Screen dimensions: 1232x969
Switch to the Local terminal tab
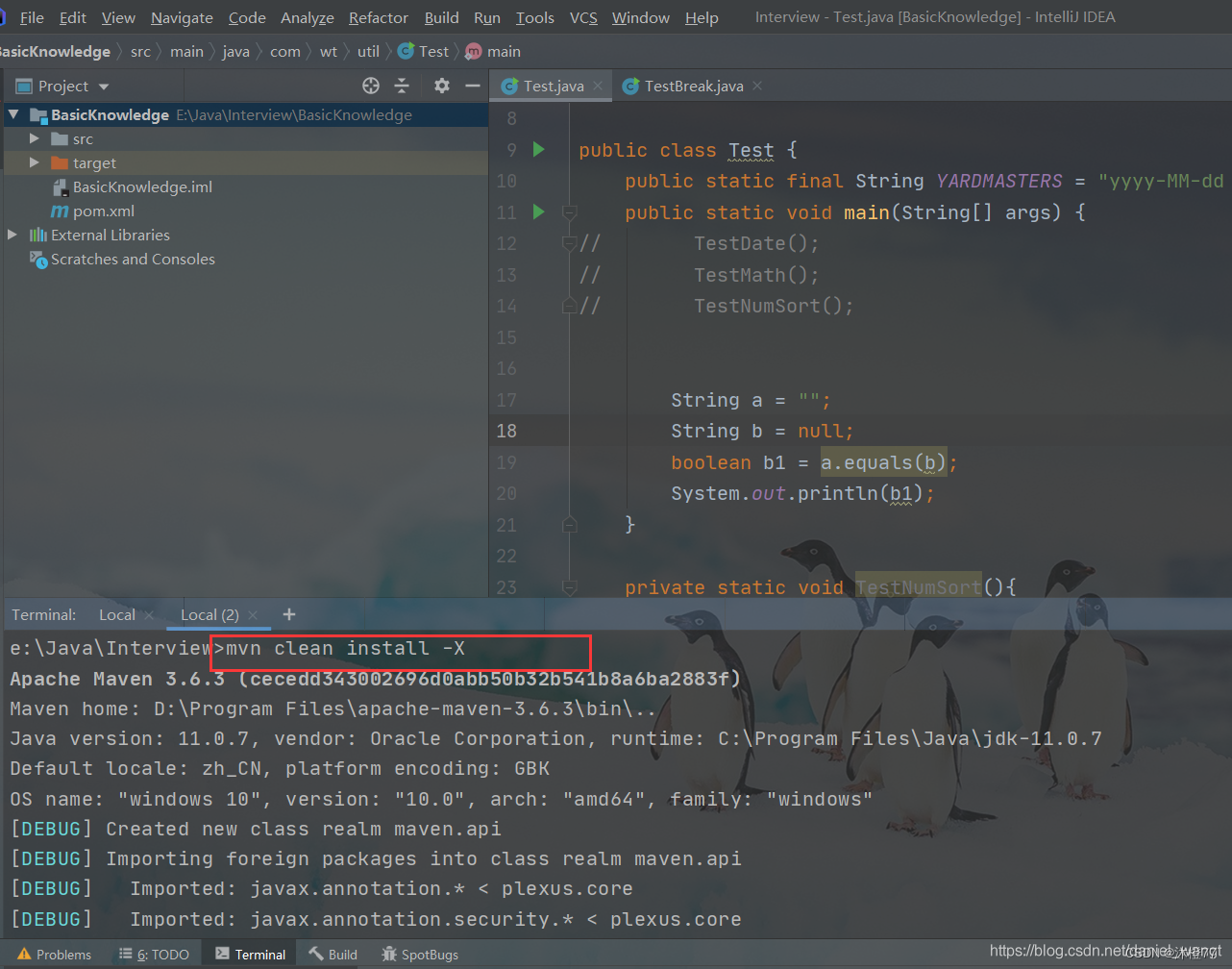click(117, 614)
